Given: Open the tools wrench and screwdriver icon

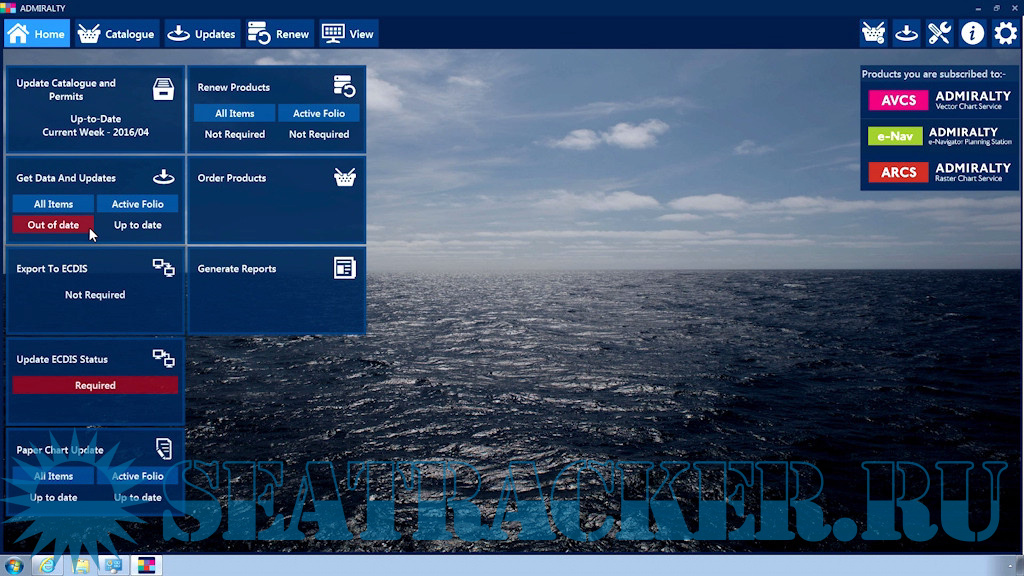Looking at the screenshot, I should pos(939,33).
